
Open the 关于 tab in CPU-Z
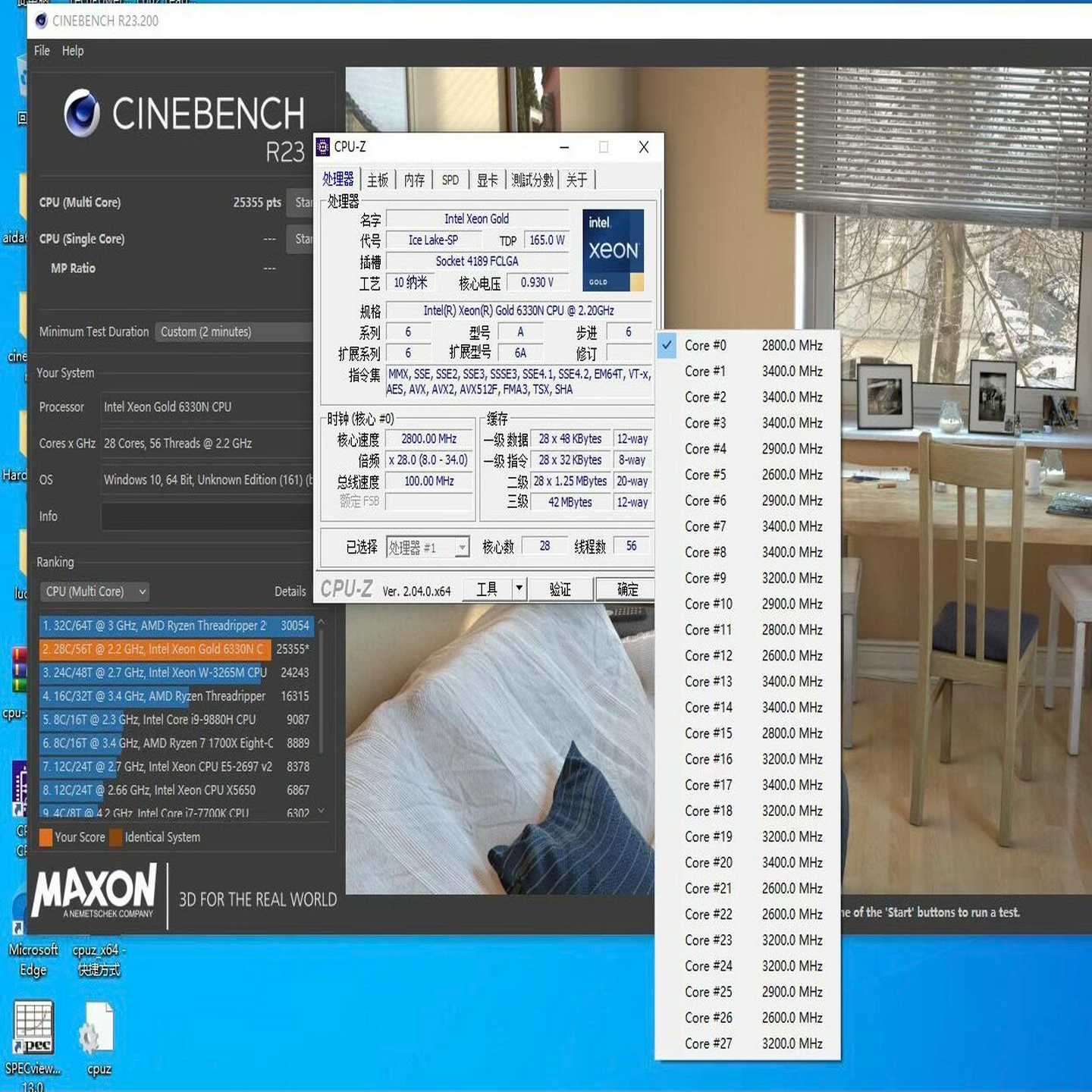pos(577,180)
